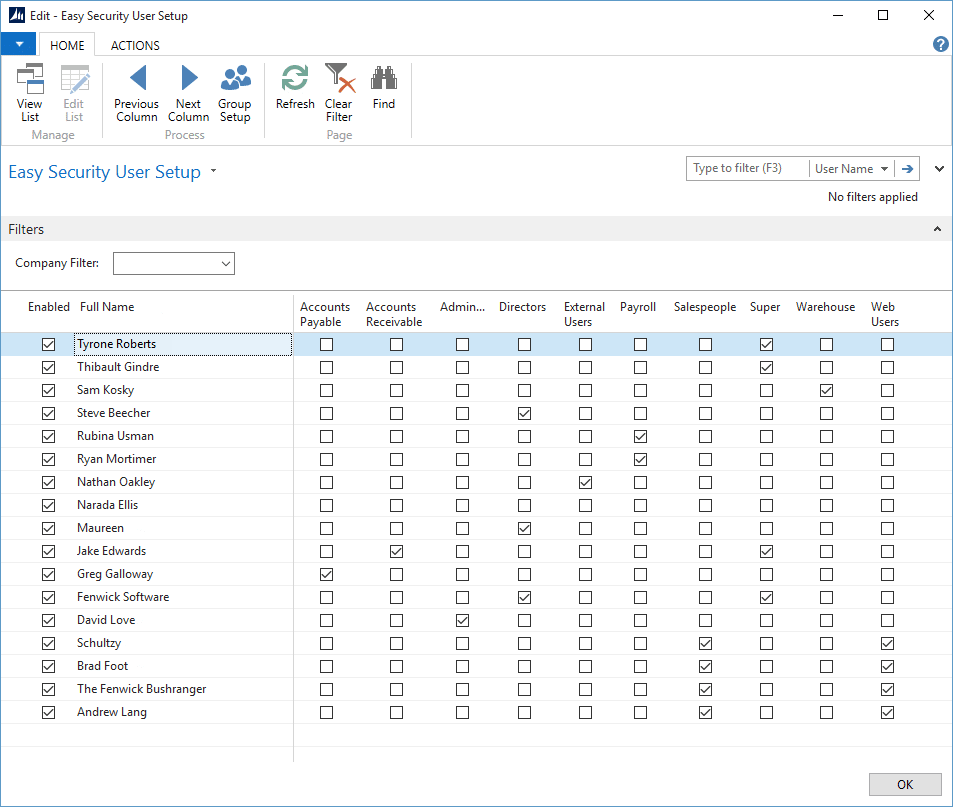This screenshot has height=807, width=953.
Task: Uncheck Enabled for Andrew Lang
Action: pyautogui.click(x=48, y=713)
